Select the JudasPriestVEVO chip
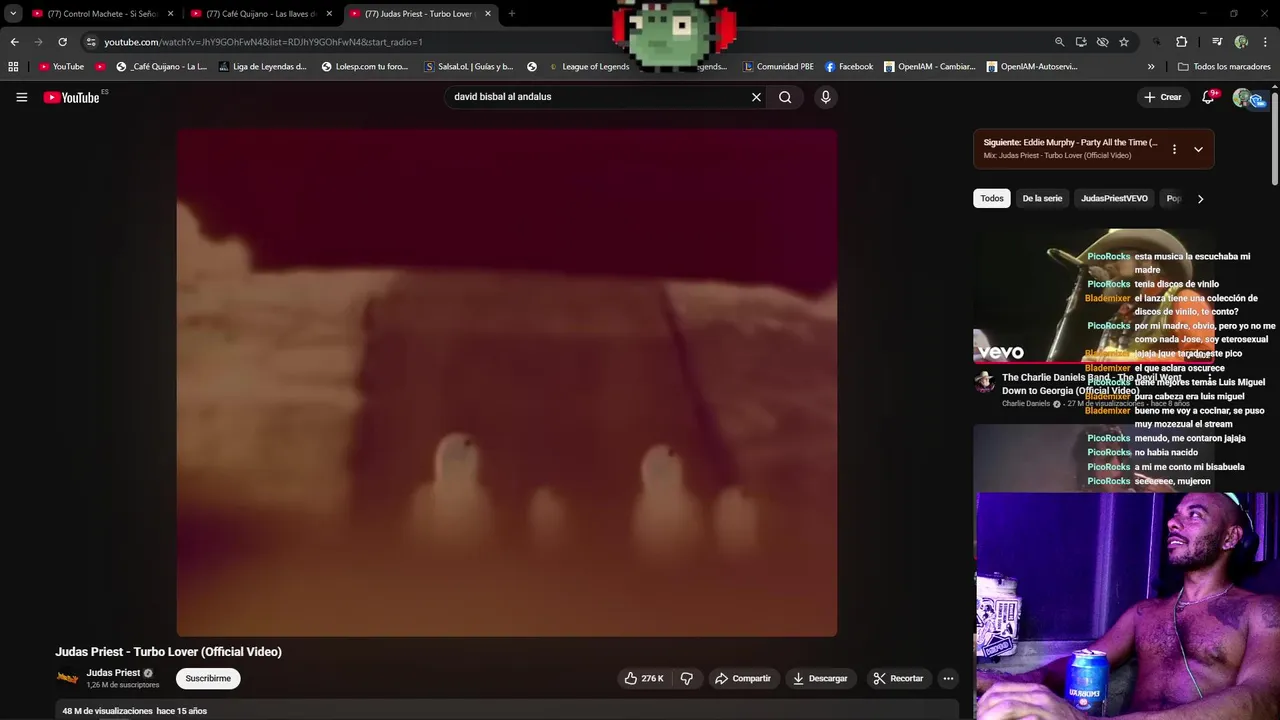1280x720 pixels. point(1114,198)
